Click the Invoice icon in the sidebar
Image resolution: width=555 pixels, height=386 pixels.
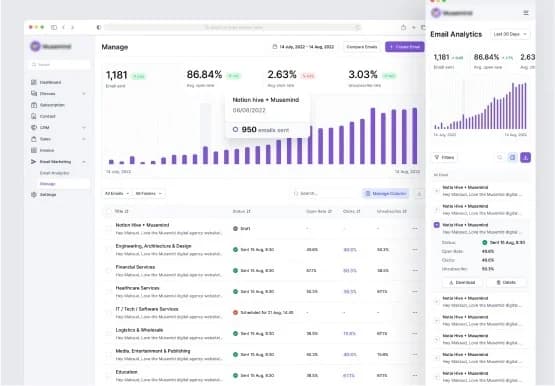[34, 150]
